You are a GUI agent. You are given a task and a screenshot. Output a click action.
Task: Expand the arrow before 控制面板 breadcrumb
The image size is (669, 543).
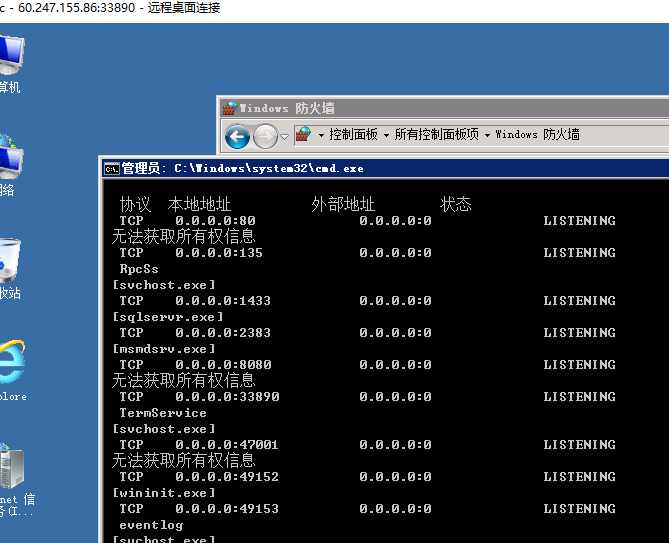pyautogui.click(x=321, y=135)
